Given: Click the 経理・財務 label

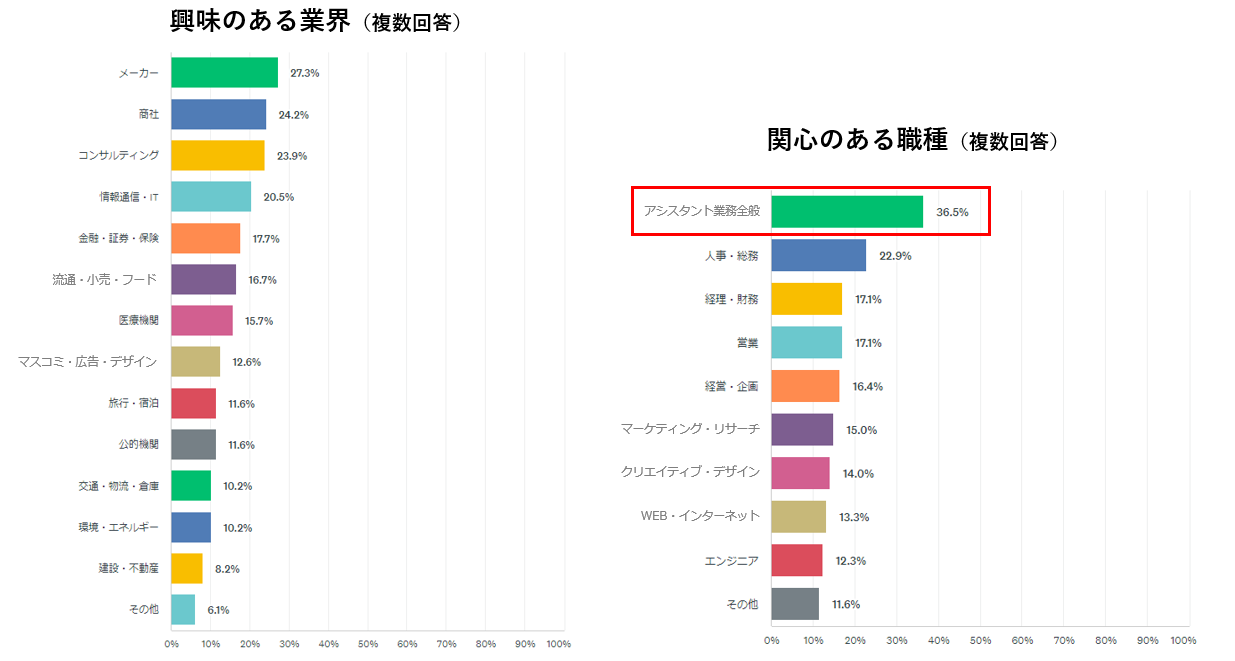Looking at the screenshot, I should pos(731,299).
